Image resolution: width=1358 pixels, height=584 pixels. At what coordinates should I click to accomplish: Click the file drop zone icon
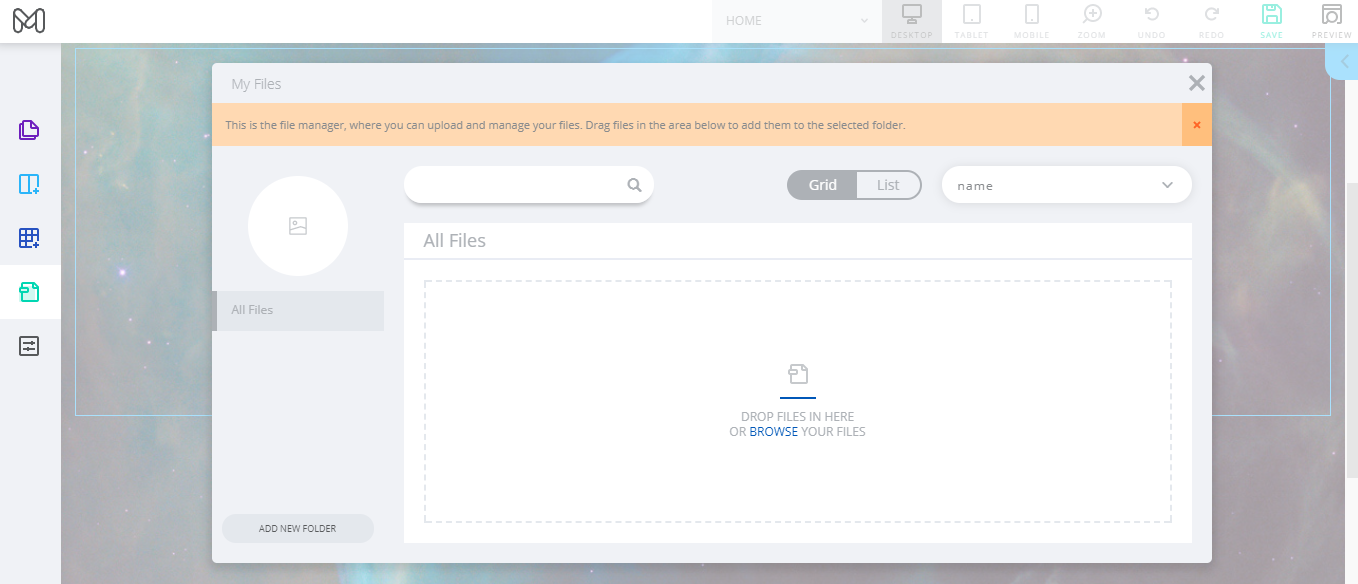pos(797,374)
